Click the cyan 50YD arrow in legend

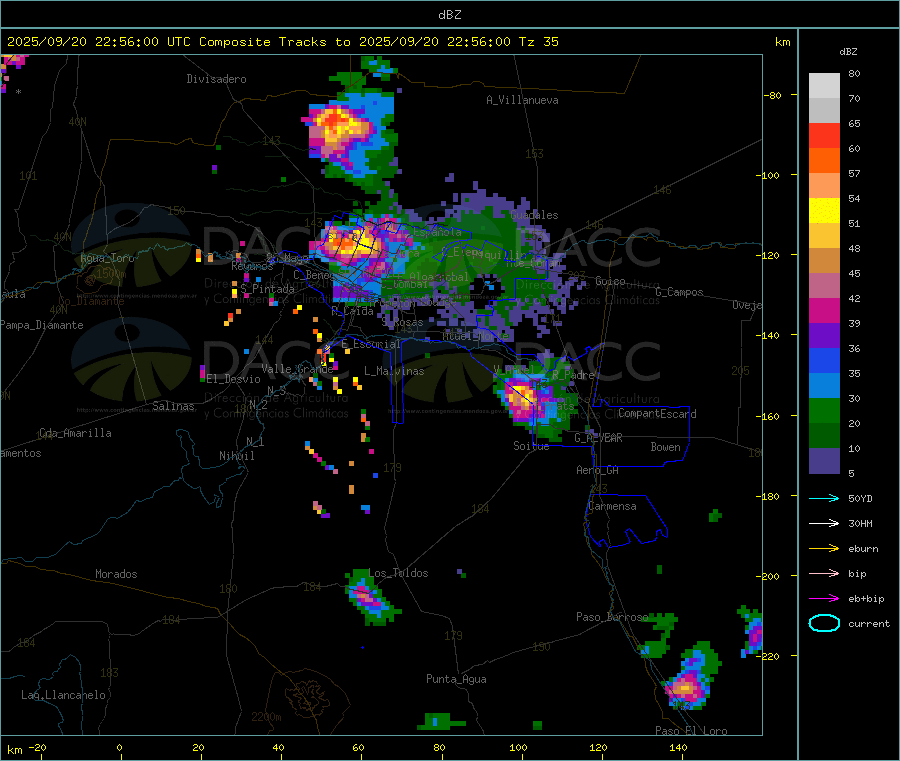[824, 498]
